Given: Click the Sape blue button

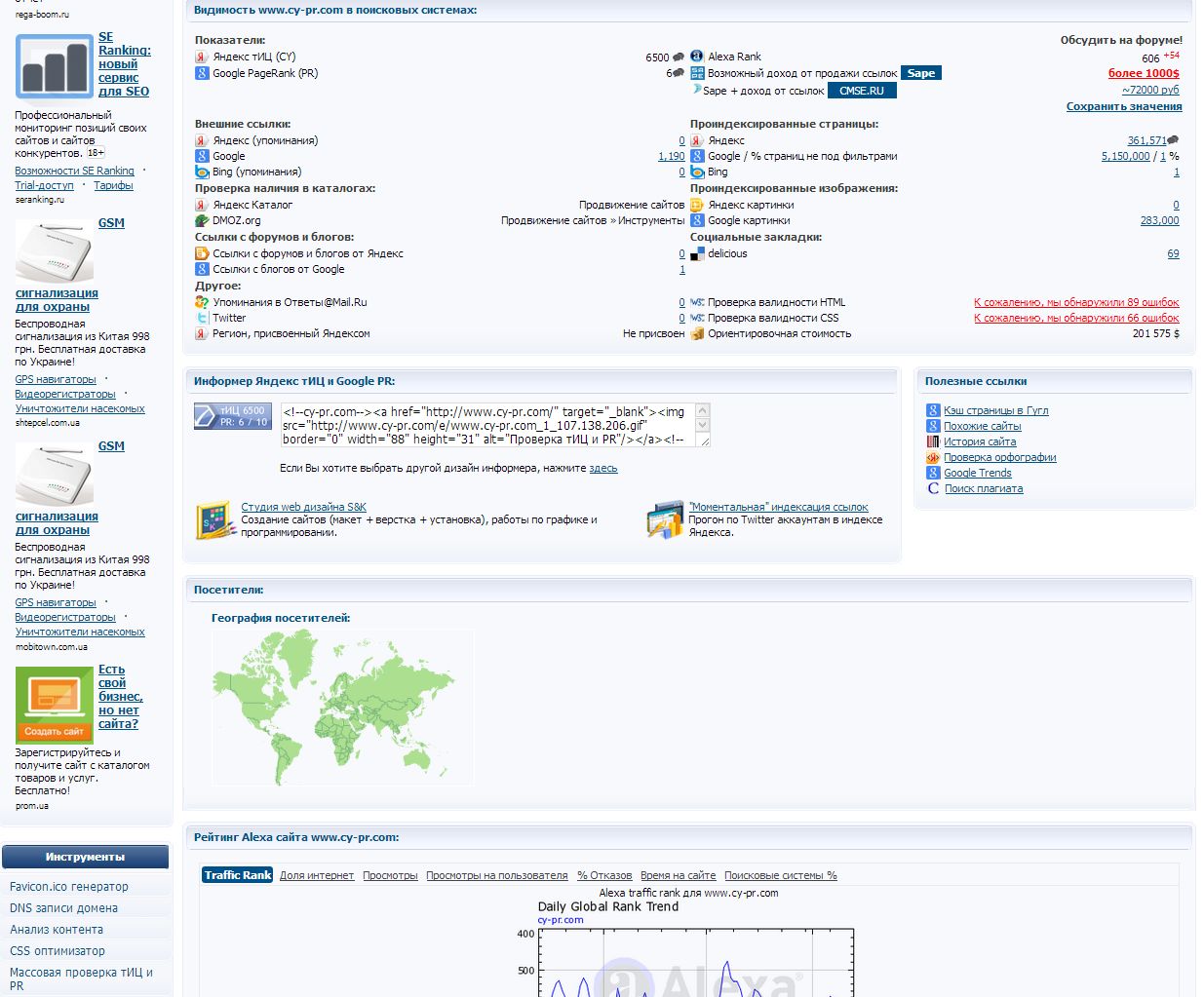Looking at the screenshot, I should click(x=920, y=73).
